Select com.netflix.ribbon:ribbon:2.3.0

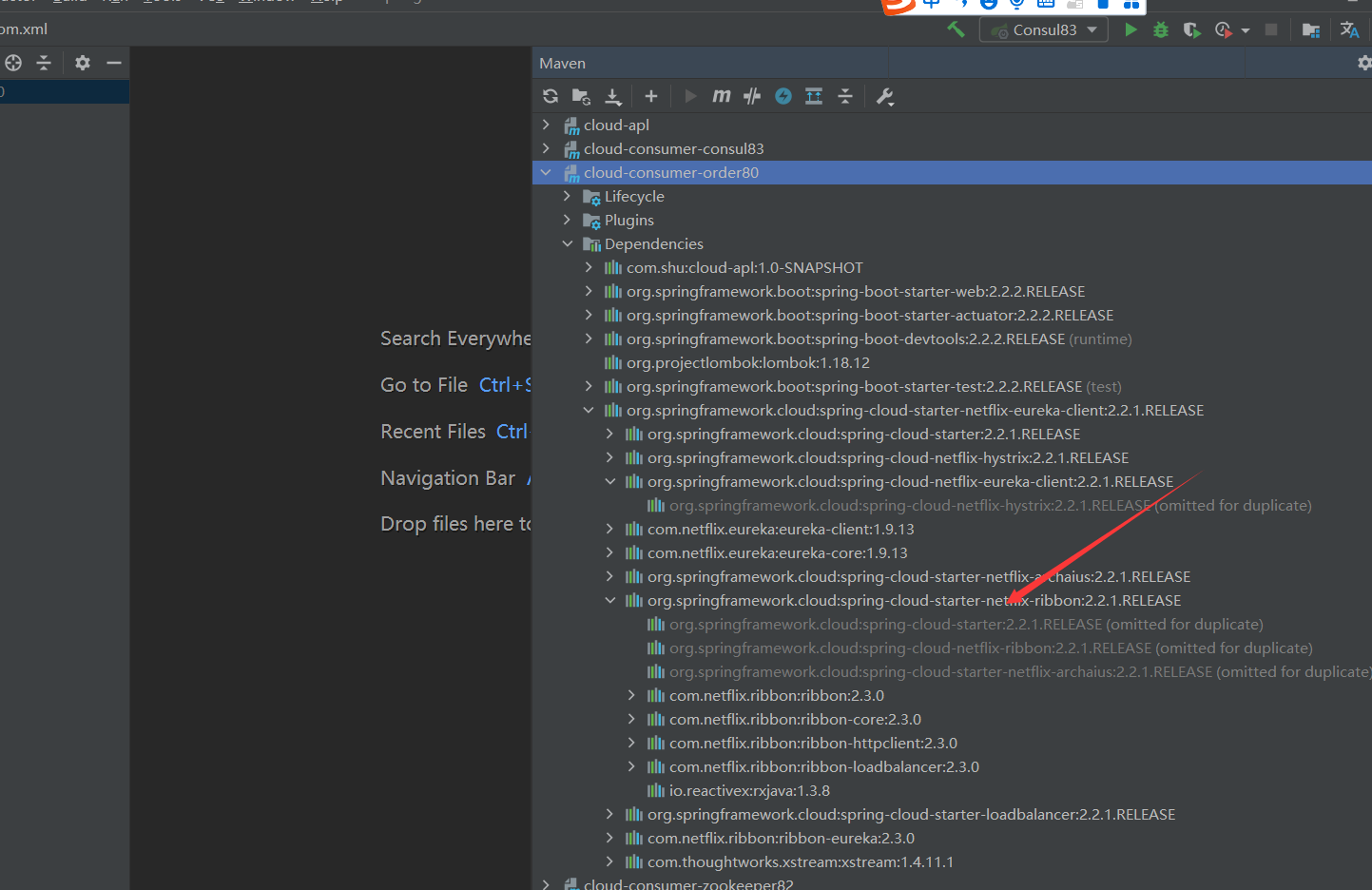point(776,695)
